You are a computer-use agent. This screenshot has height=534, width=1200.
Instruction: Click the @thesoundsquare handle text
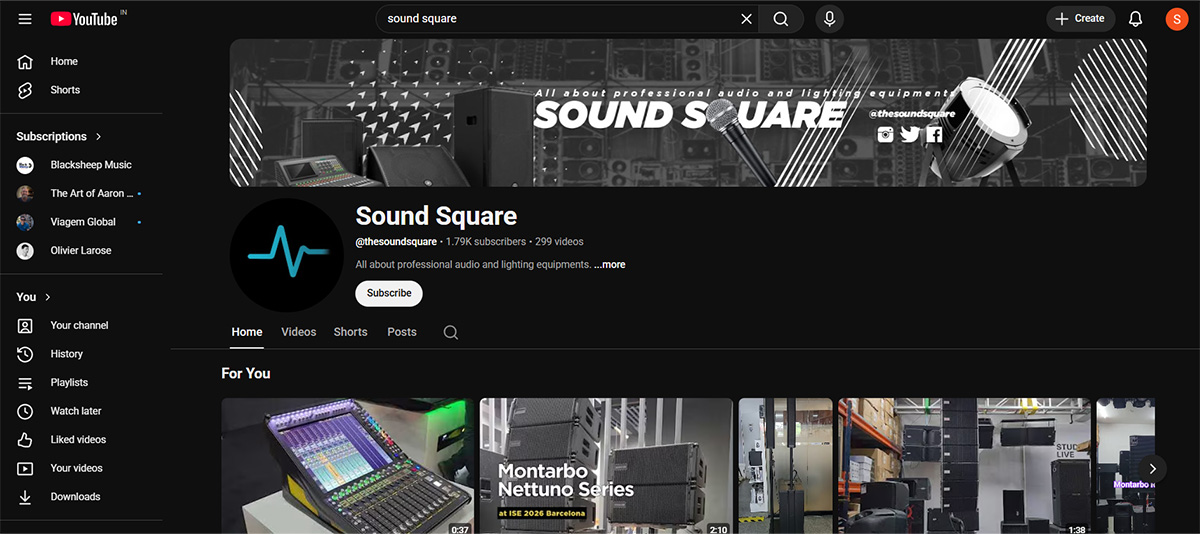coord(396,242)
